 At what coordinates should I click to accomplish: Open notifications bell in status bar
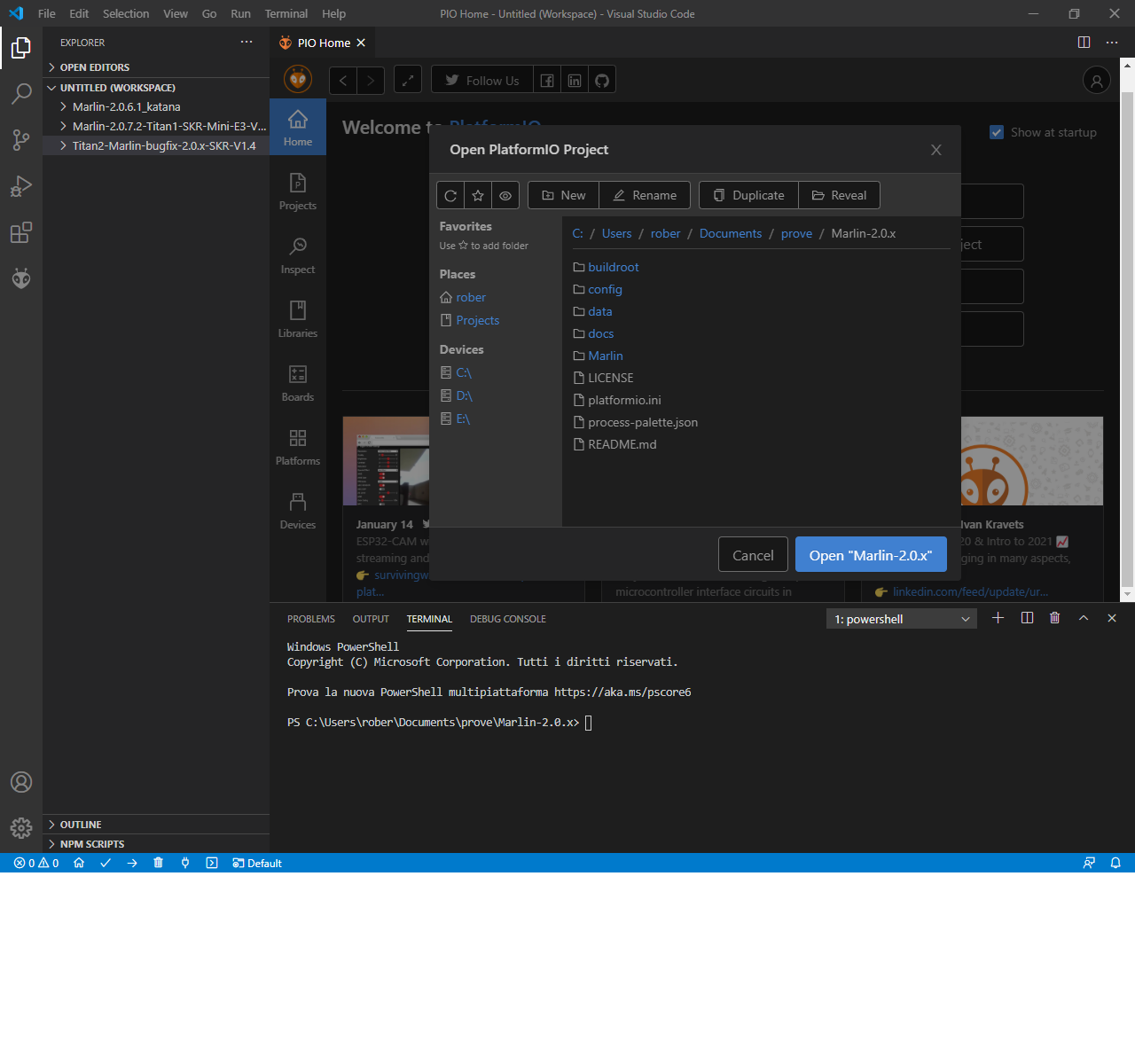click(x=1115, y=863)
